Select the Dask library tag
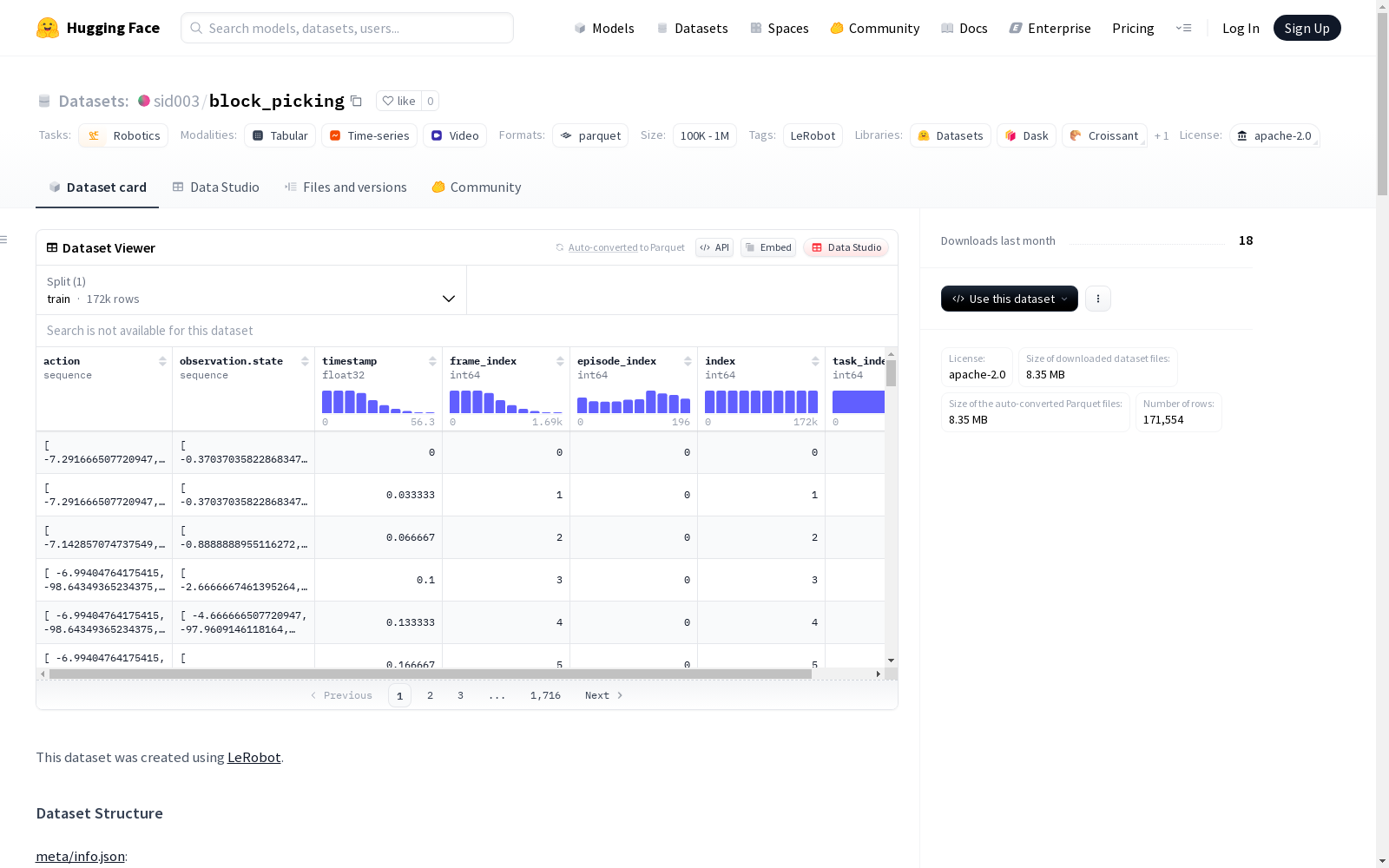1389x868 pixels. (1026, 135)
